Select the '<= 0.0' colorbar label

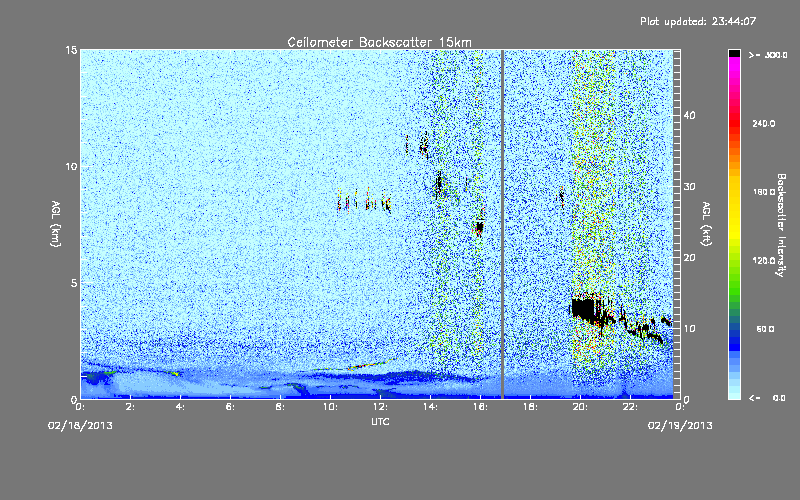coord(768,398)
